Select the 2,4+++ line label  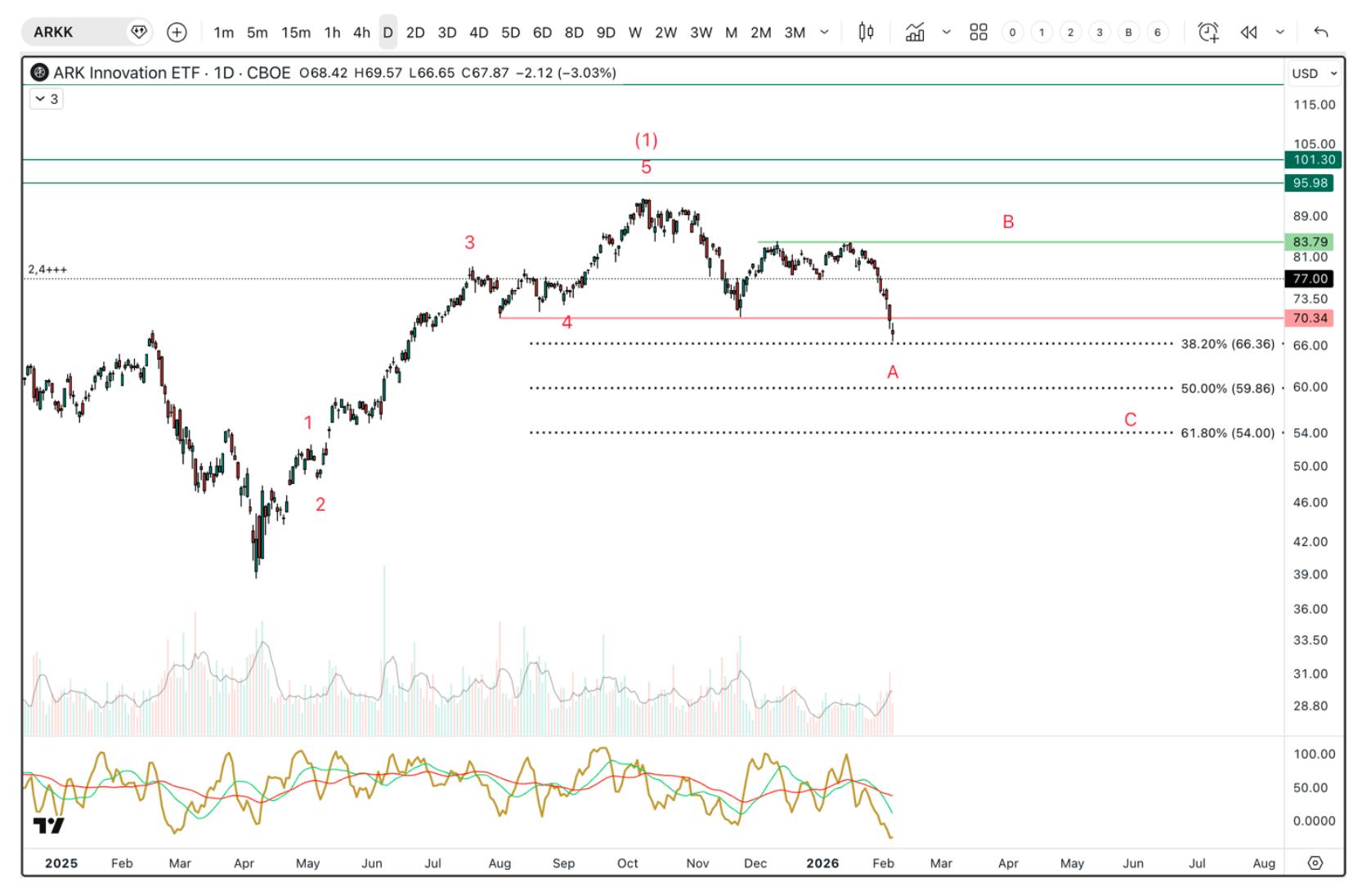click(x=47, y=270)
